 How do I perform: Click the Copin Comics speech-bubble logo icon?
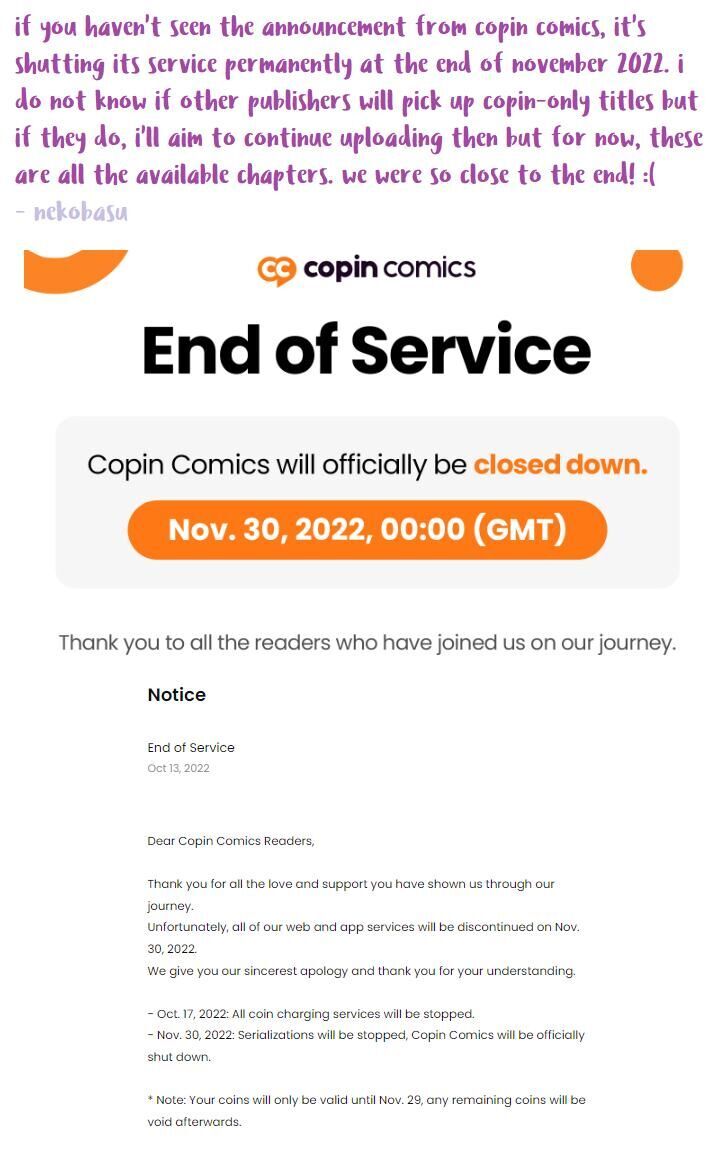click(276, 271)
